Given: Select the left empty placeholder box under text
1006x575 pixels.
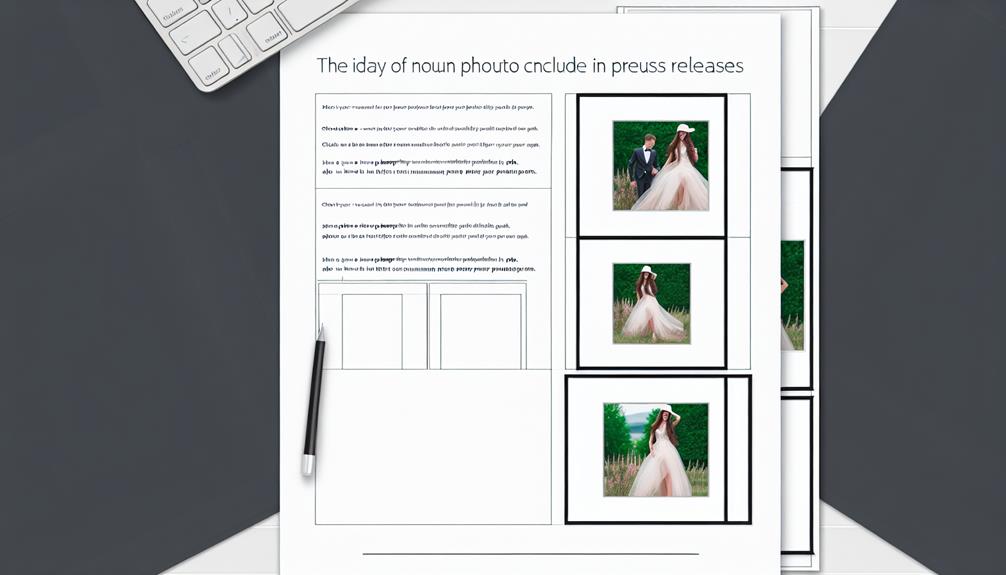Looking at the screenshot, I should (372, 331).
